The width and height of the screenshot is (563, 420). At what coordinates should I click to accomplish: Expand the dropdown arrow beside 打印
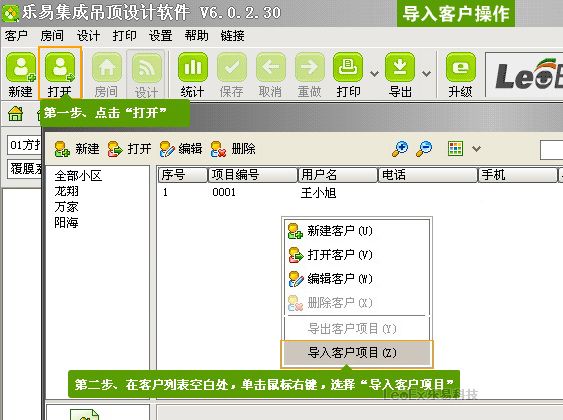pos(374,74)
